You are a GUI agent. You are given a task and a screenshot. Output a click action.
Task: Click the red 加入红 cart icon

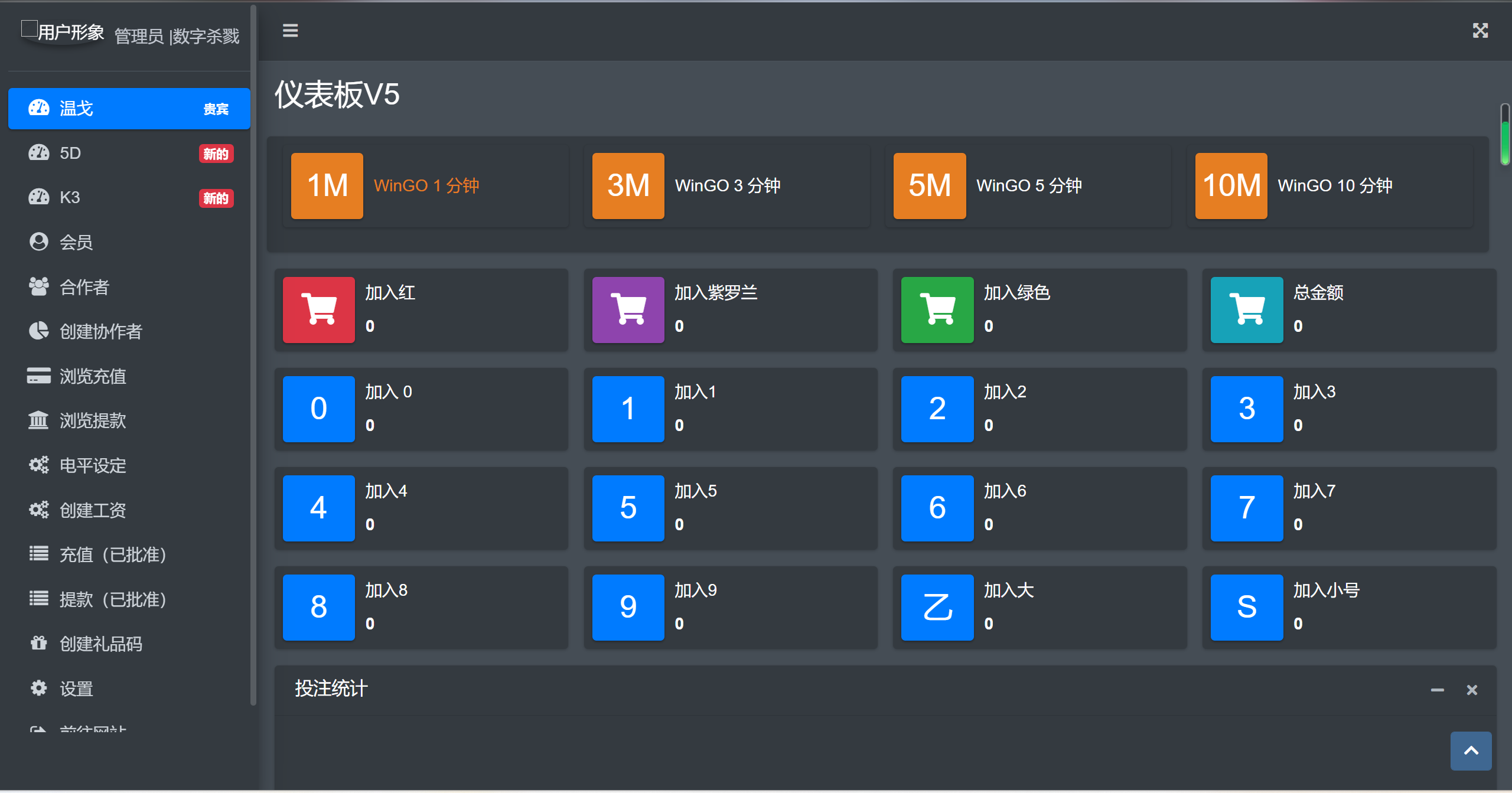click(318, 309)
